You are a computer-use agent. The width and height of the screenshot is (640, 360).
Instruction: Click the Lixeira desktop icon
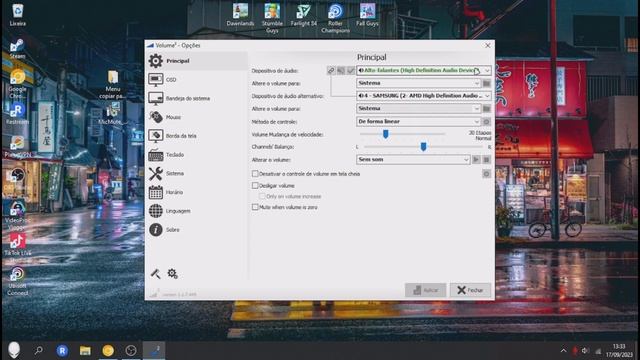point(18,15)
